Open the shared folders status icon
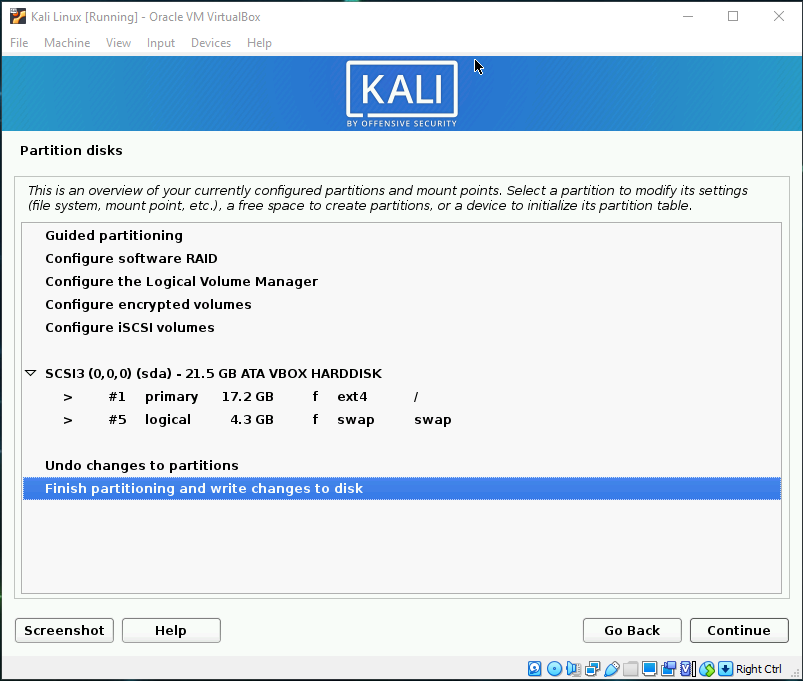This screenshot has width=803, height=681. tap(630, 669)
